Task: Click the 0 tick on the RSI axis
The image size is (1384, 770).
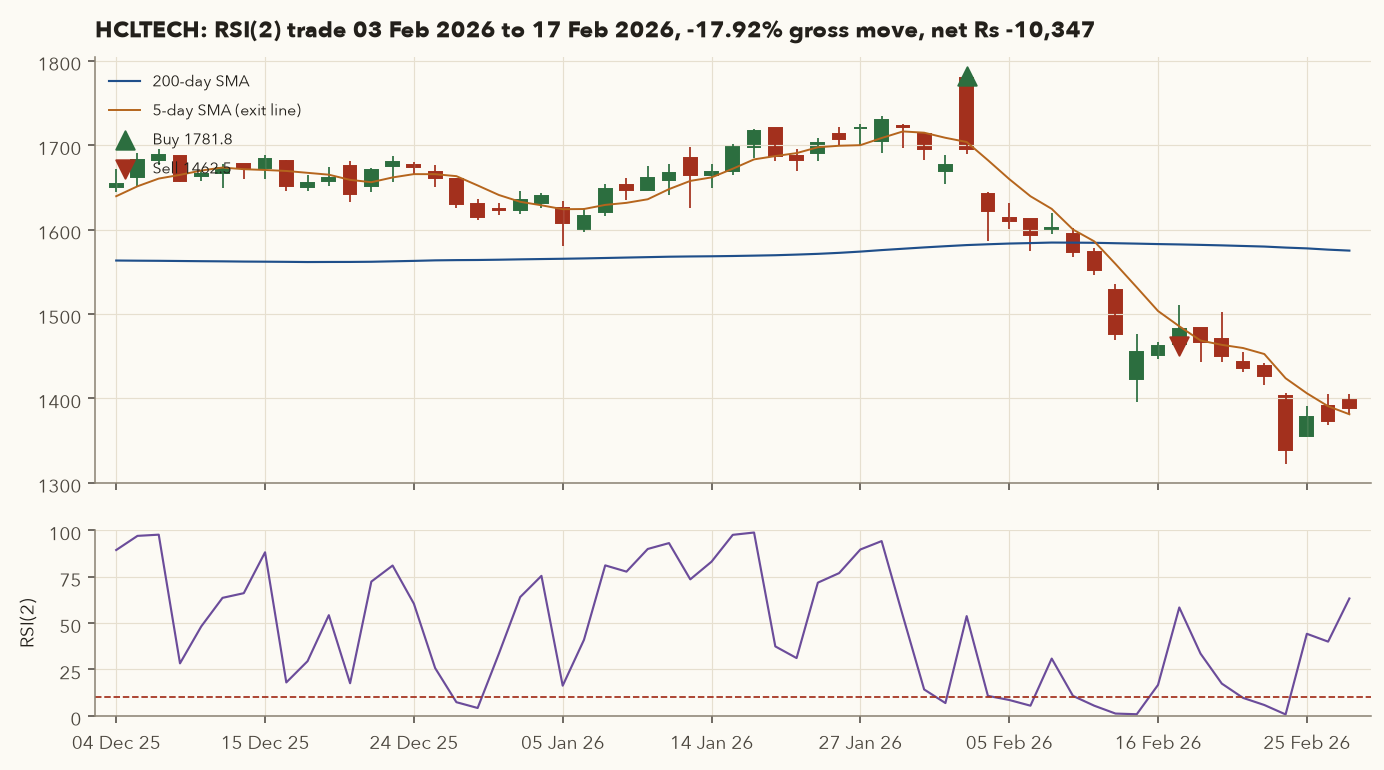Action: coord(77,718)
